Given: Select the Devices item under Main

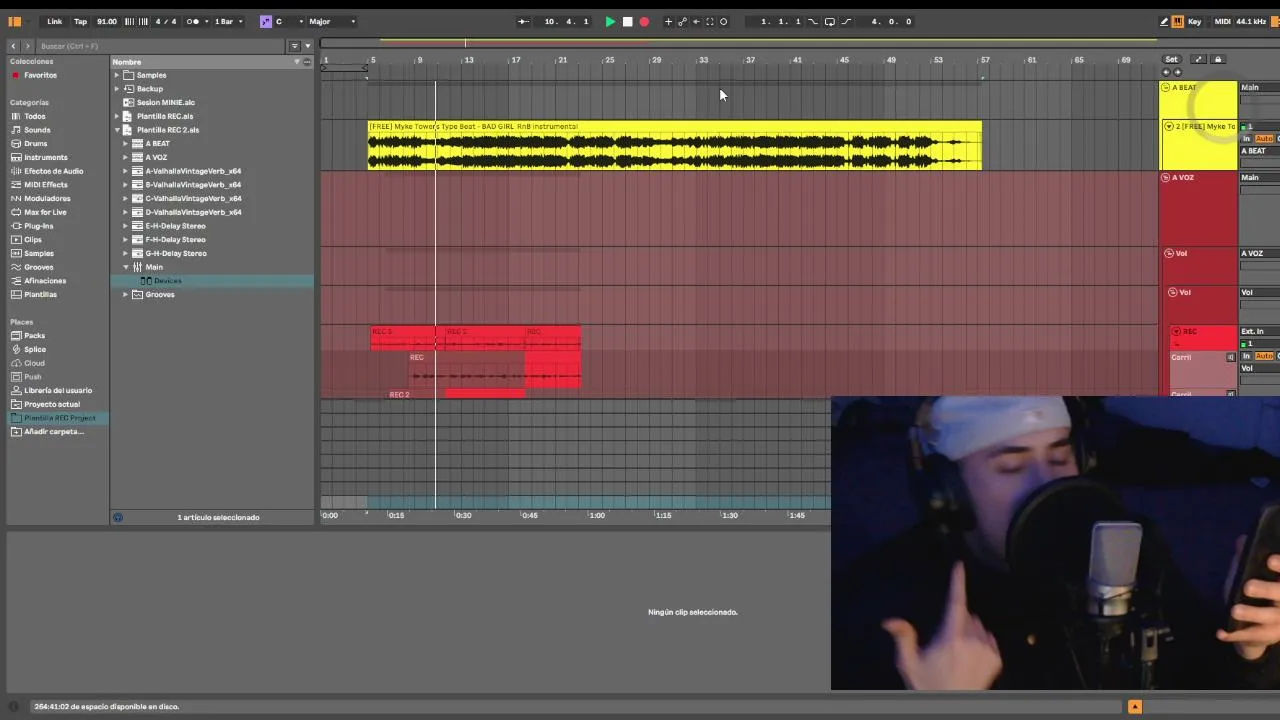Looking at the screenshot, I should point(166,281).
